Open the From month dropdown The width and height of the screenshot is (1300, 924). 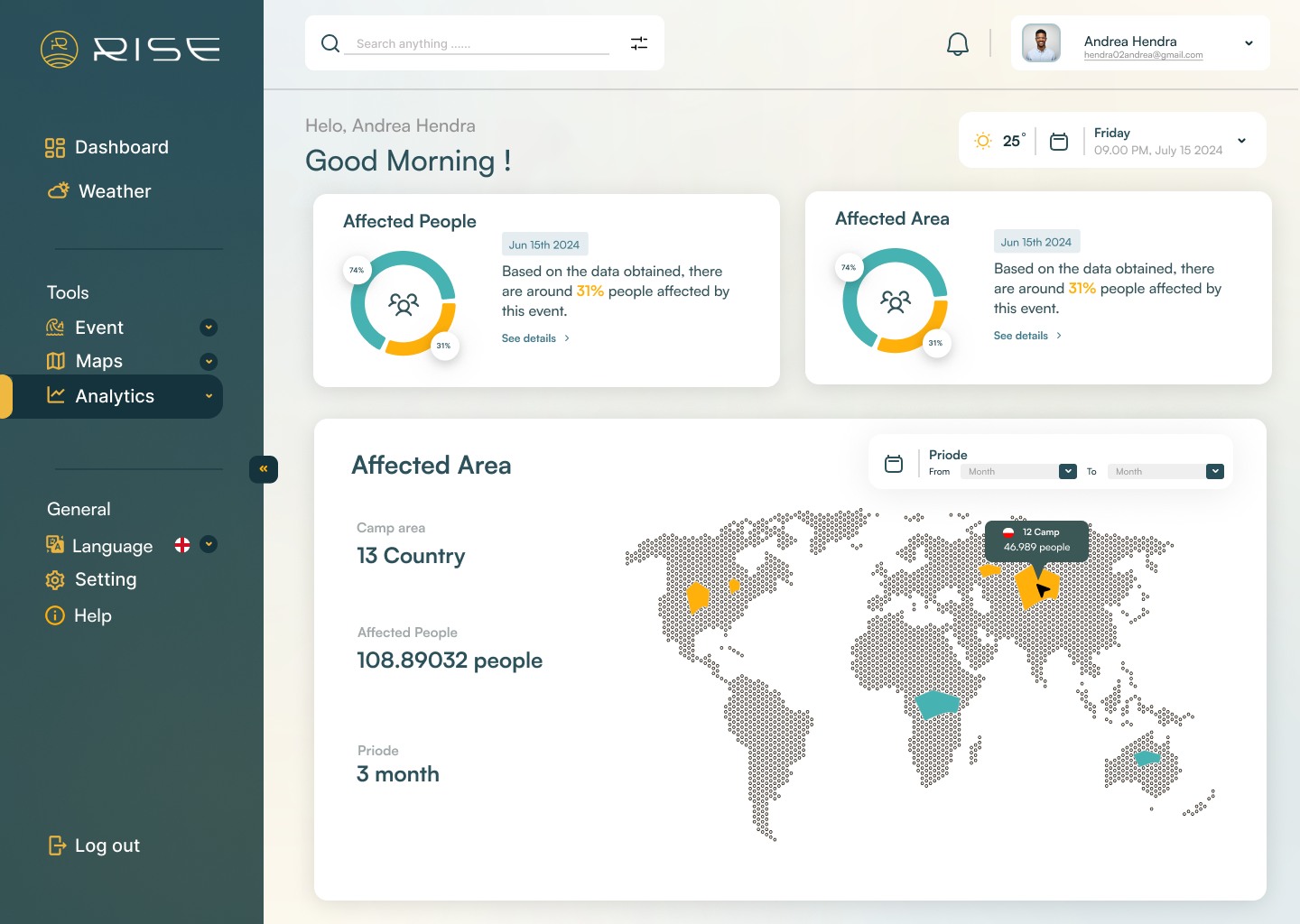pyautogui.click(x=1068, y=472)
